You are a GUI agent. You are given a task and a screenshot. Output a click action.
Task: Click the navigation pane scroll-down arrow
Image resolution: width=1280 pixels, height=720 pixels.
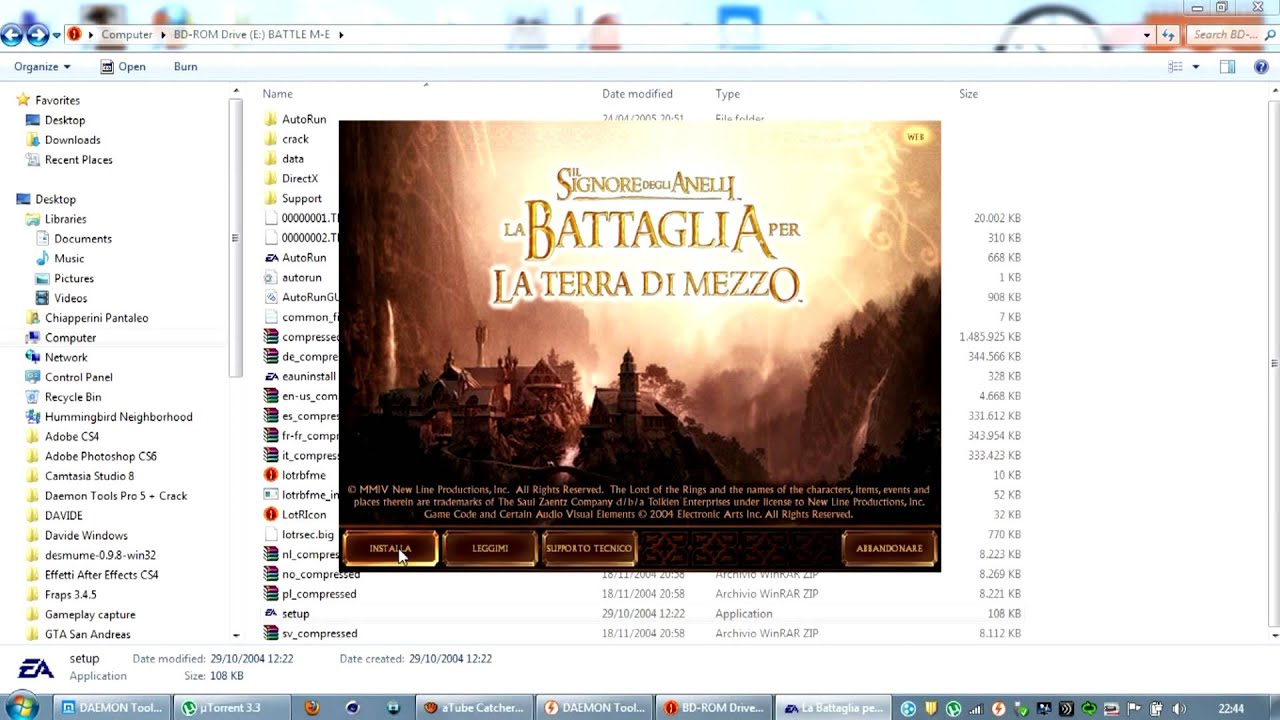pos(236,635)
